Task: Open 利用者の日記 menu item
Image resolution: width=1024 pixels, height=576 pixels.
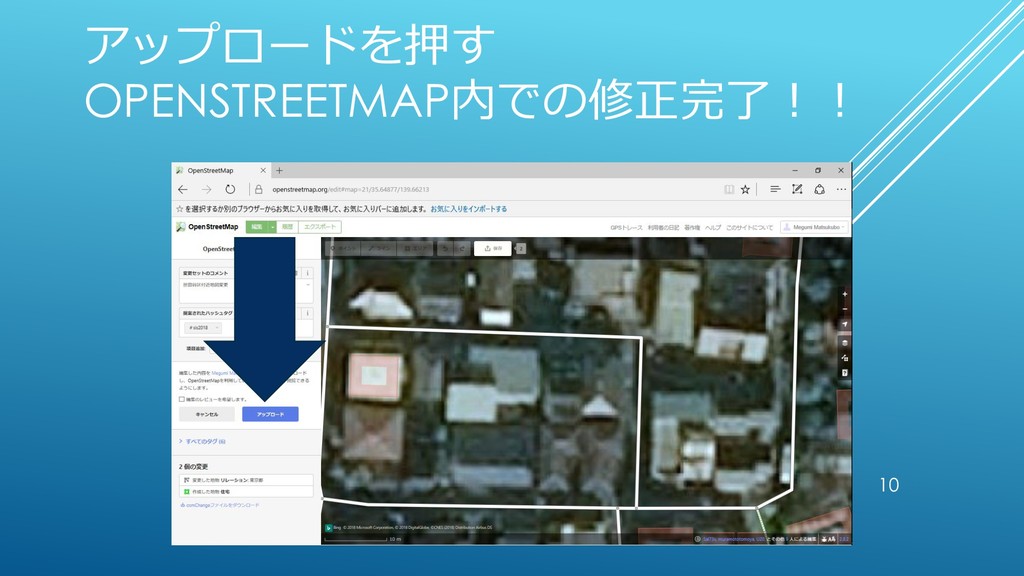Action: pyautogui.click(x=664, y=227)
